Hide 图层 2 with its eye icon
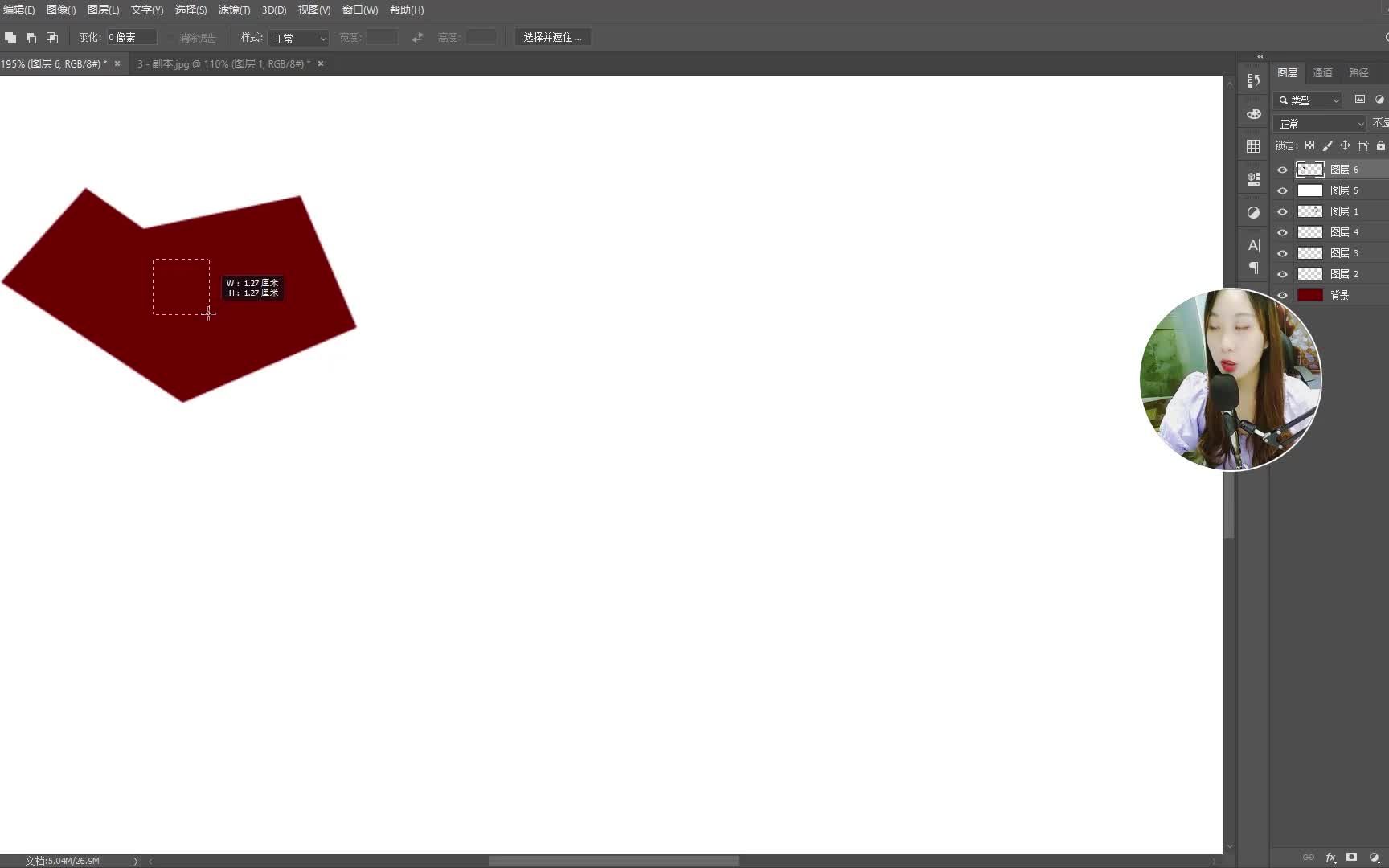The width and height of the screenshot is (1389, 868). point(1282,274)
